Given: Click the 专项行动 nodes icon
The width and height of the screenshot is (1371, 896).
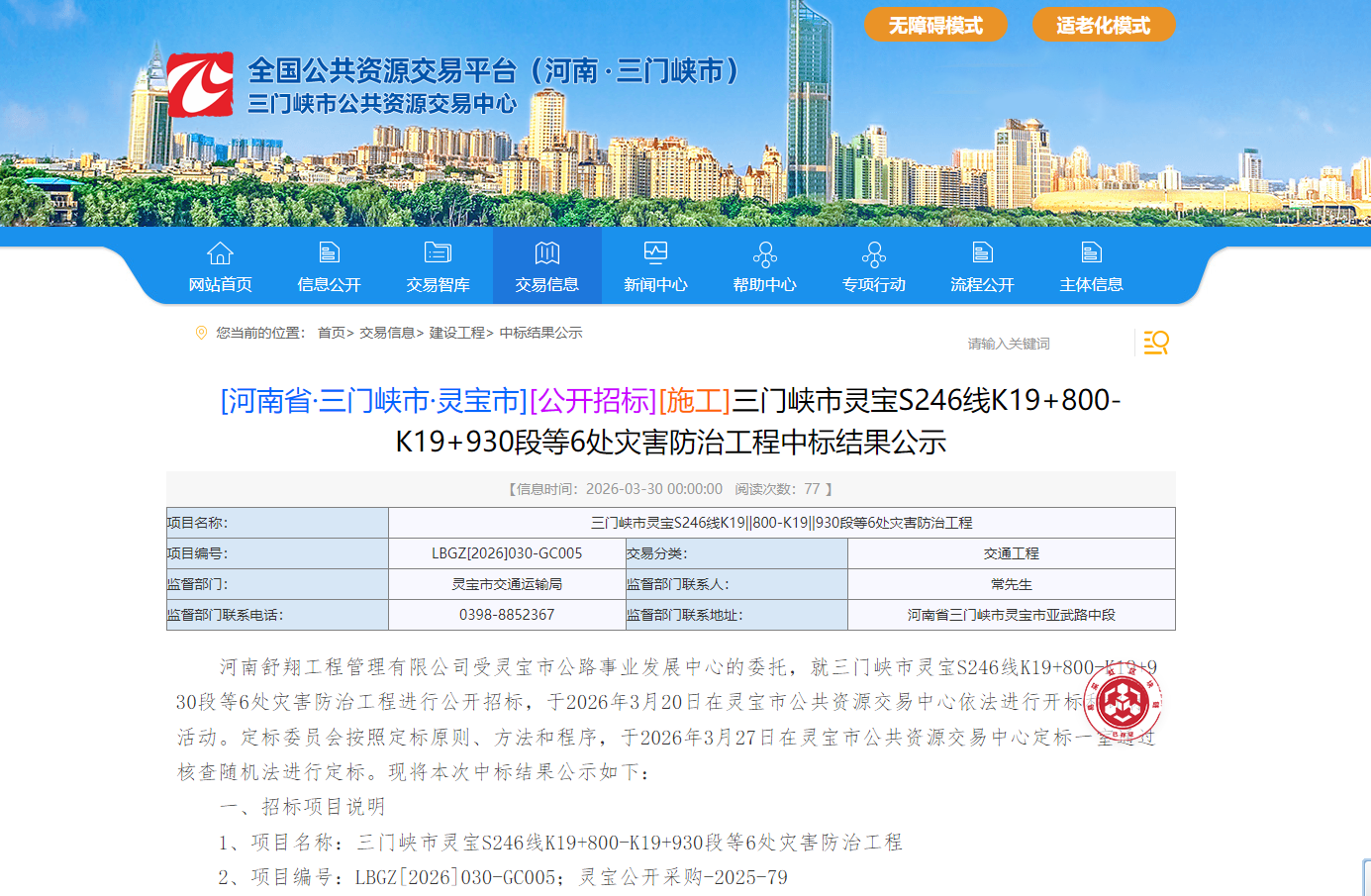Looking at the screenshot, I should [x=873, y=254].
